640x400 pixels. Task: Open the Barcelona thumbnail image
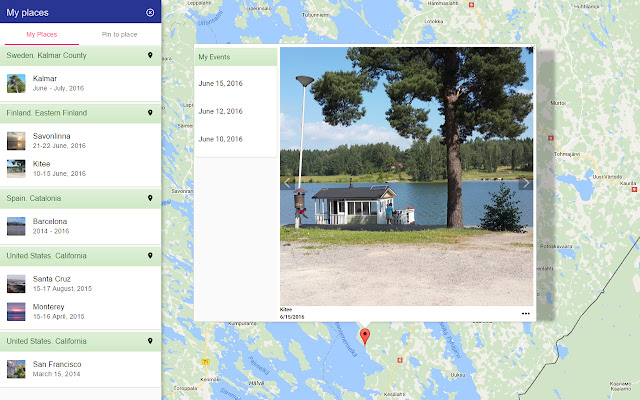point(16,226)
